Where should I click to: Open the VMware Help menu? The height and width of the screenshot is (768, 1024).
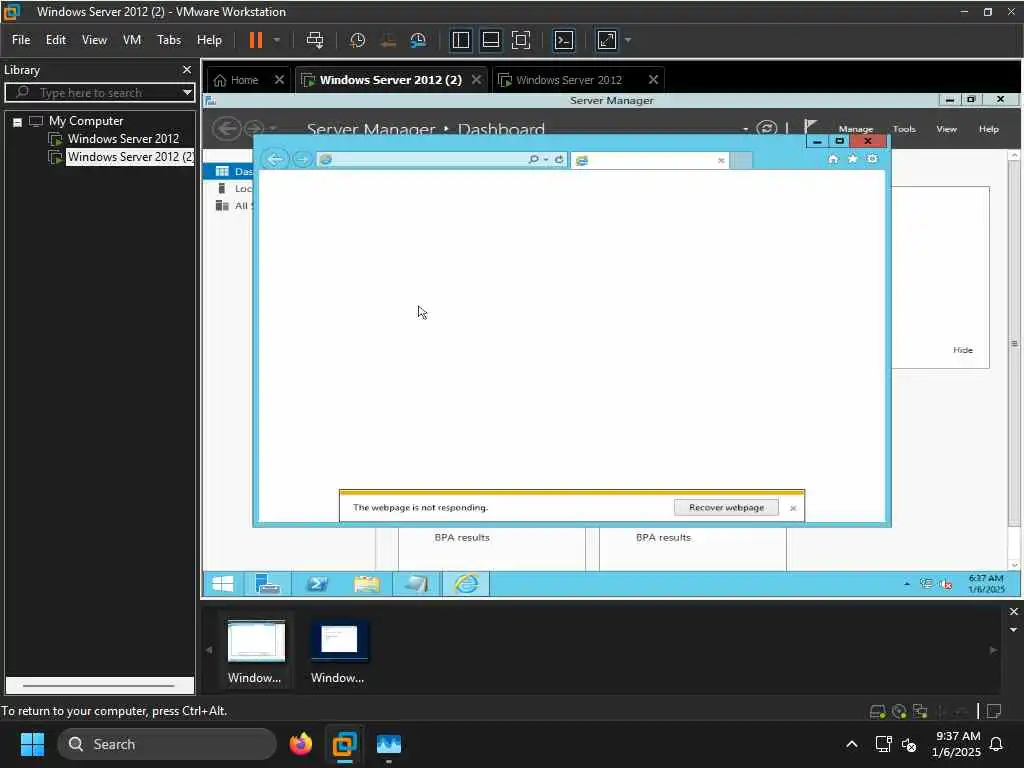click(x=209, y=40)
